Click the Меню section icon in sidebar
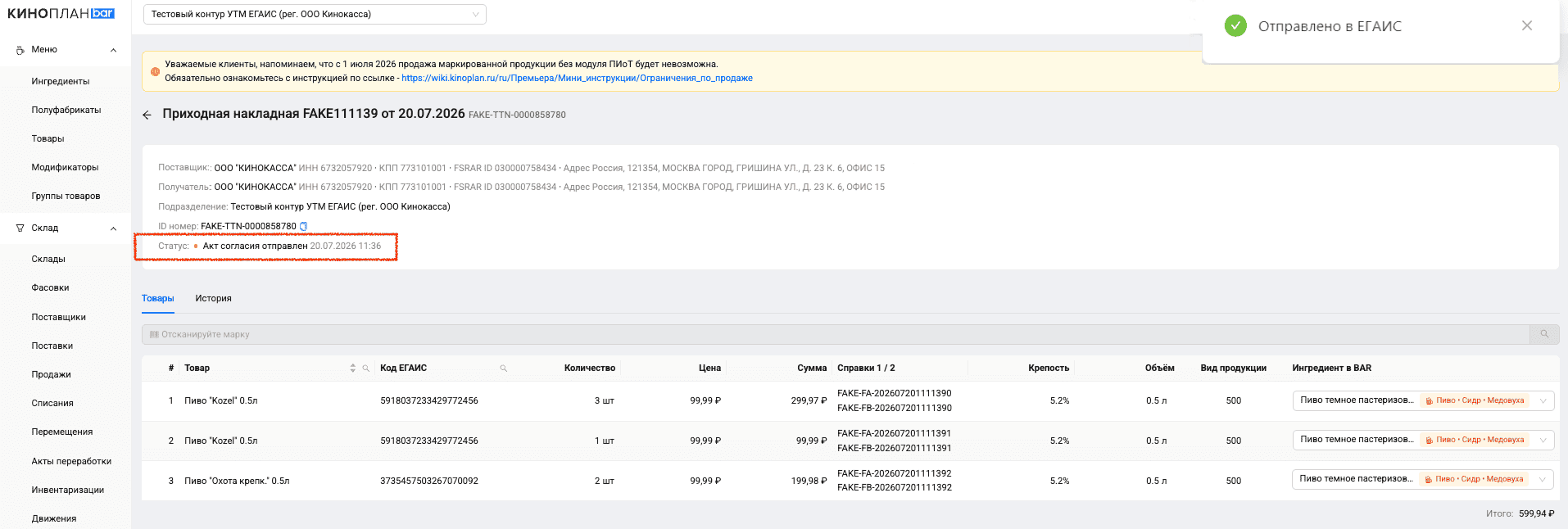 [x=20, y=50]
